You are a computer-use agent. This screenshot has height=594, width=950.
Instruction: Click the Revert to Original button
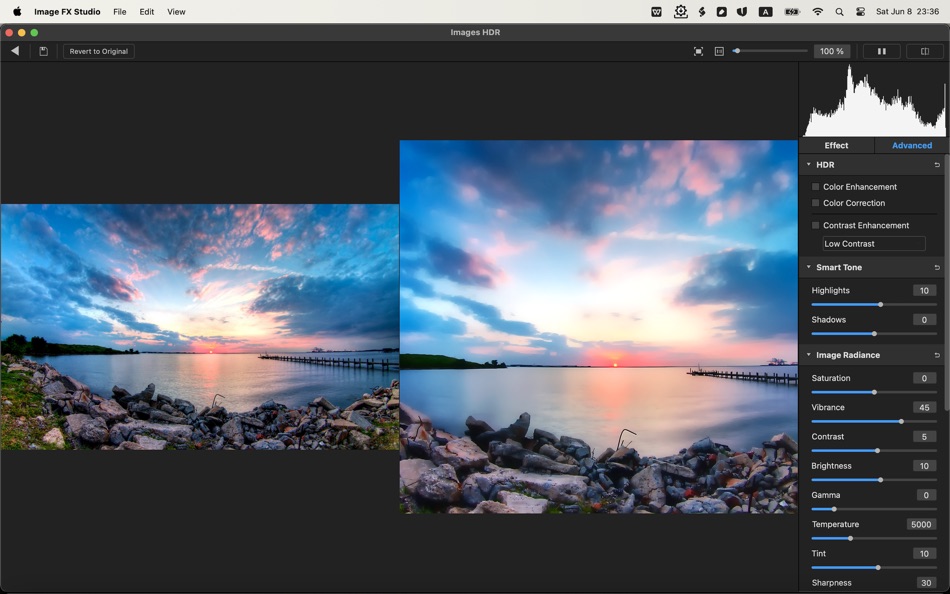click(97, 51)
